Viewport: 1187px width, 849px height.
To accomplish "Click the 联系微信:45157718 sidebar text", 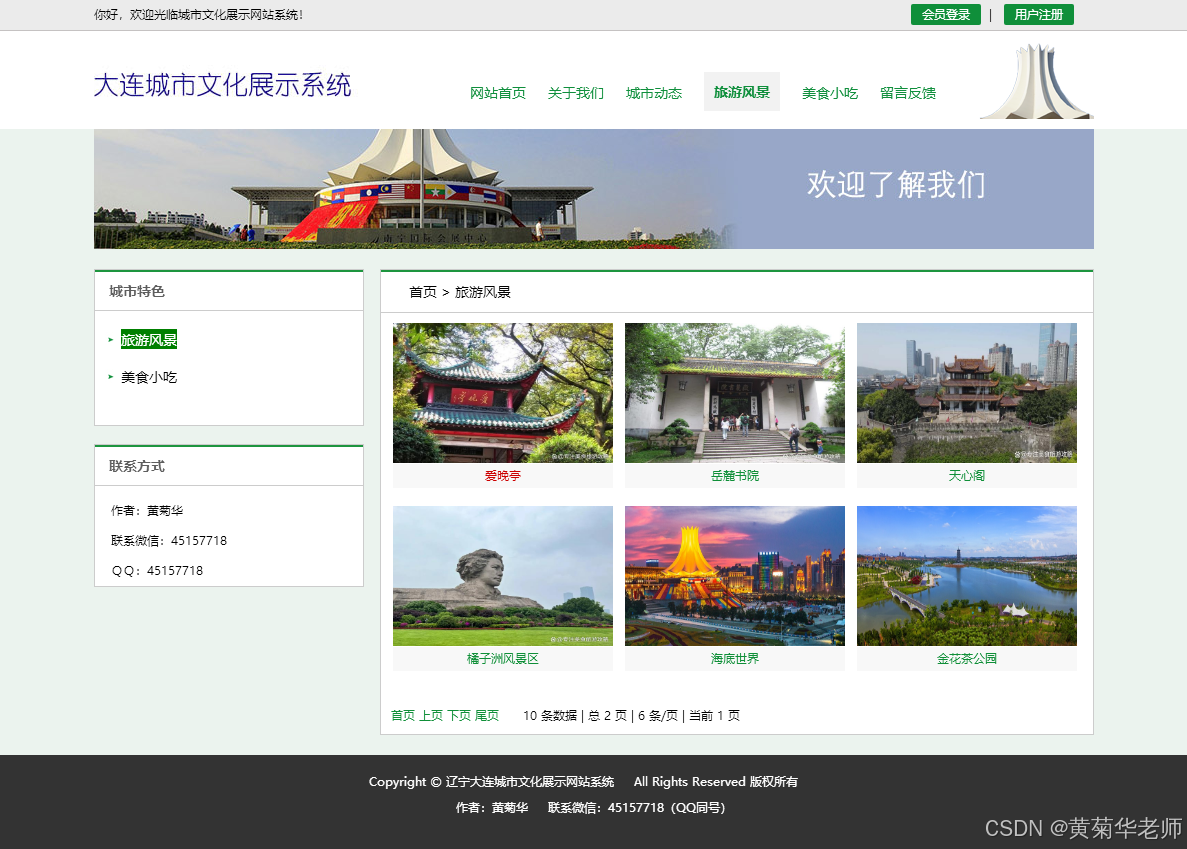I will [x=169, y=540].
